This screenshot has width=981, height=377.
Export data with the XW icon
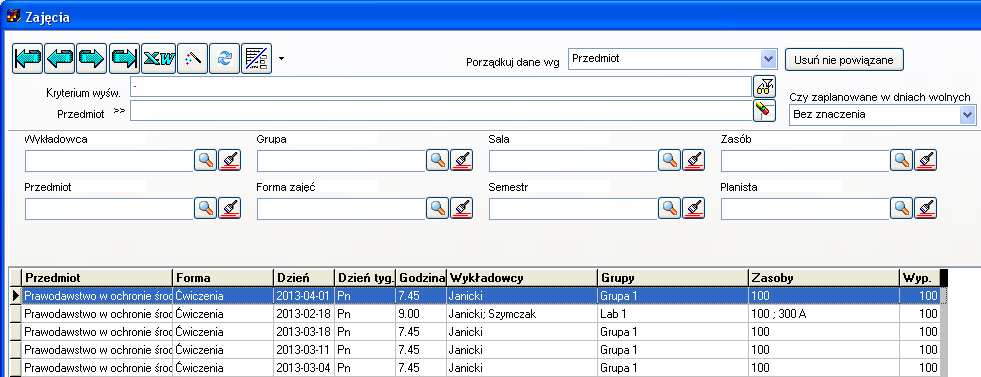point(158,59)
